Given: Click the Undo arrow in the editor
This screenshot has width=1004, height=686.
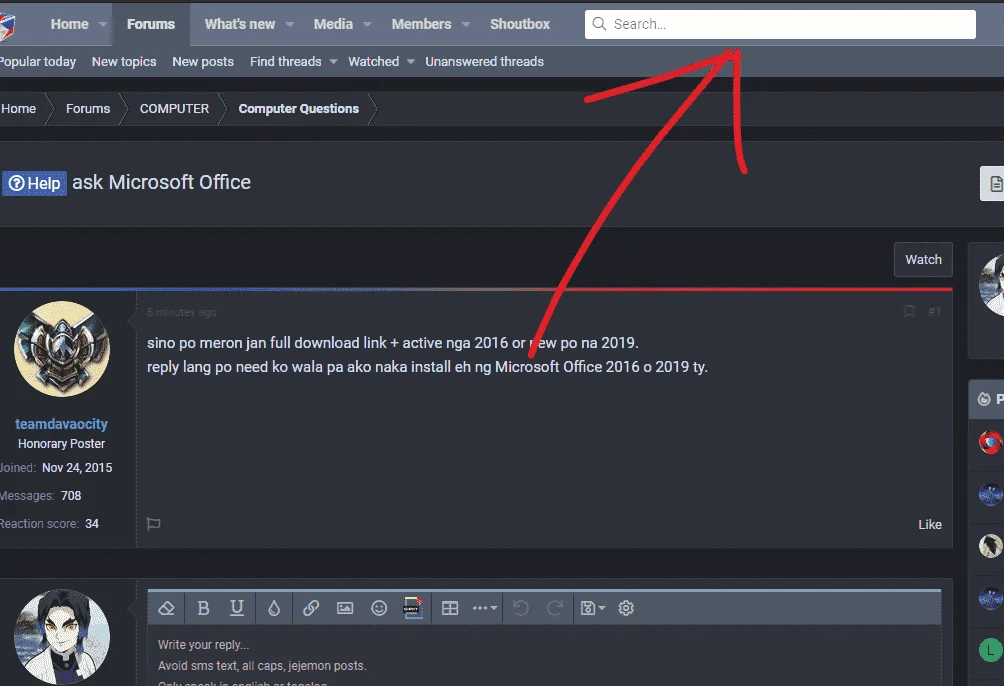Looking at the screenshot, I should coord(521,608).
